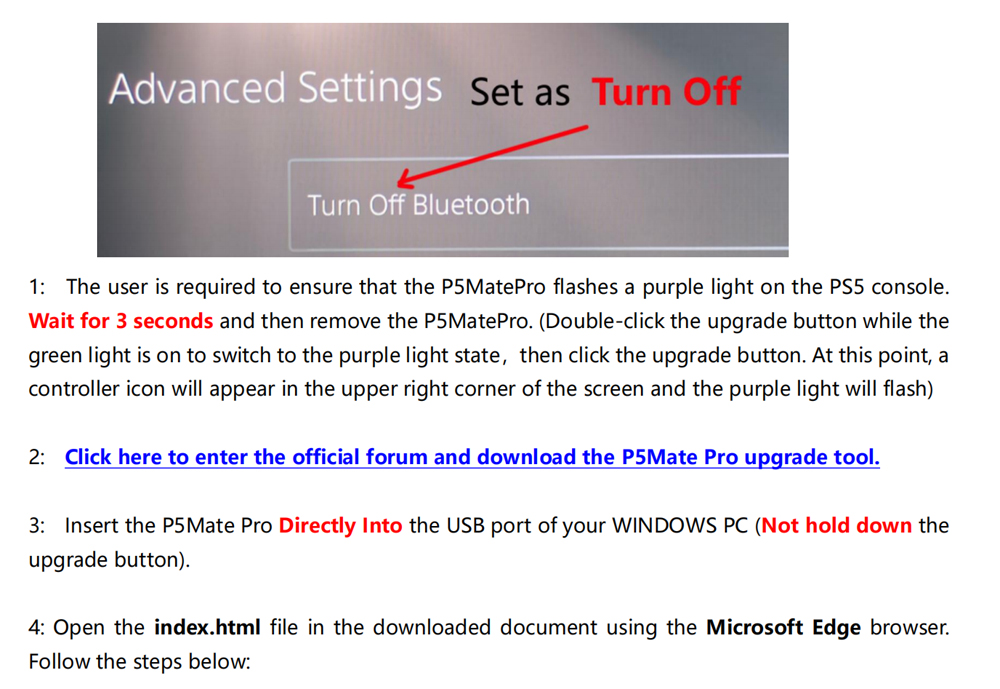1000x689 pixels.
Task: Click the step number "1:" marker
Action: [37, 287]
